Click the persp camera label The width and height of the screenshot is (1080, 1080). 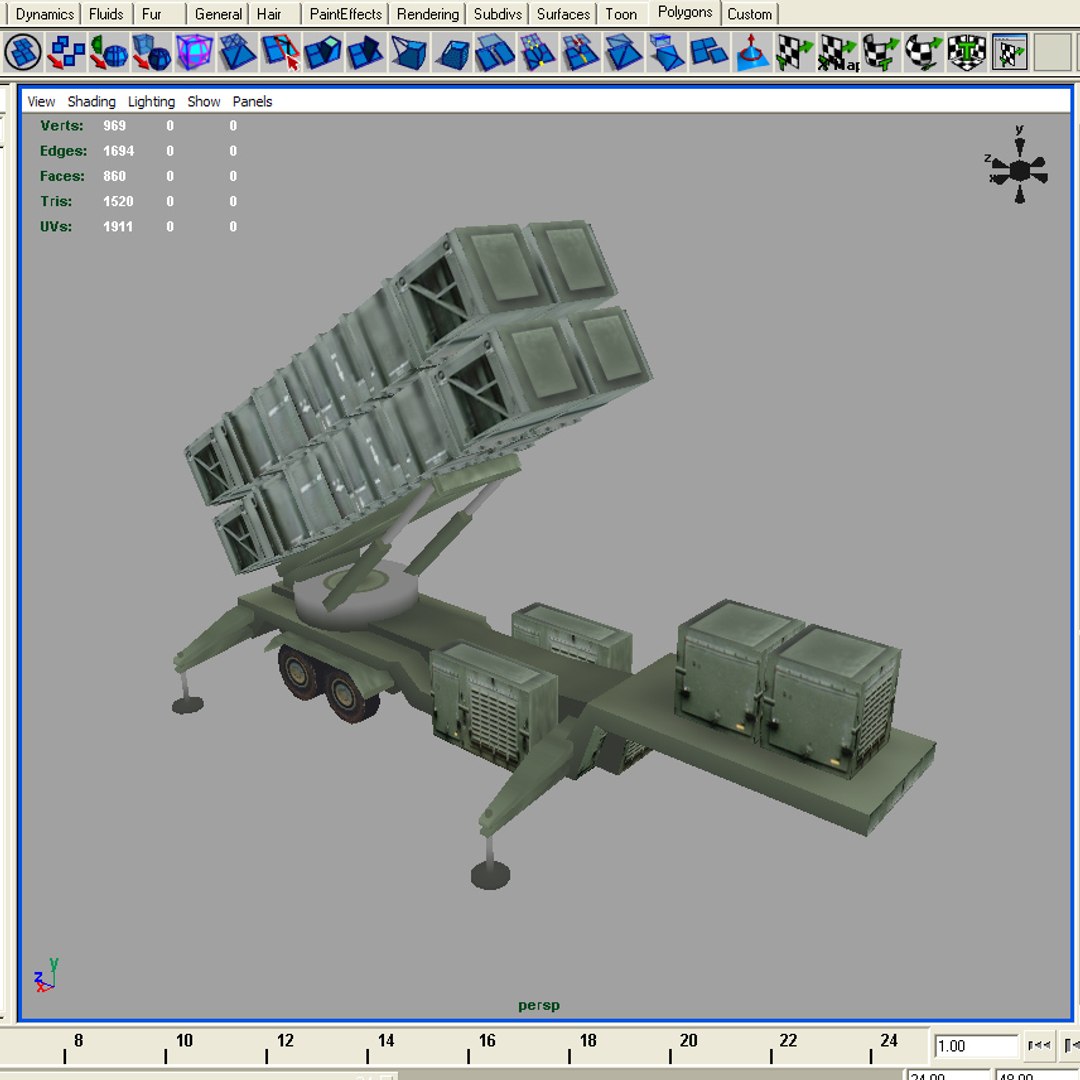click(x=539, y=1005)
